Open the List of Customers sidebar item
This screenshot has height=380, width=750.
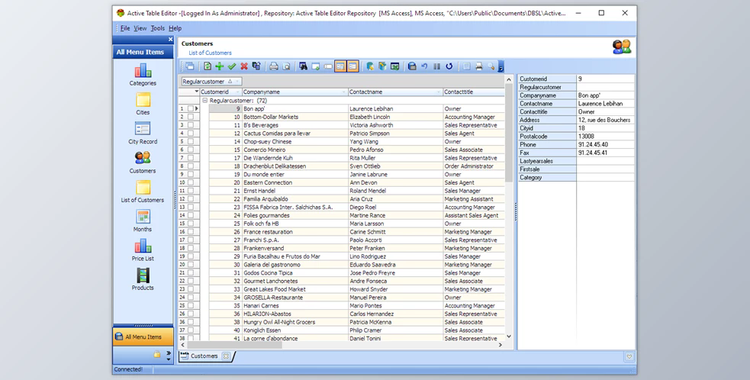143,191
